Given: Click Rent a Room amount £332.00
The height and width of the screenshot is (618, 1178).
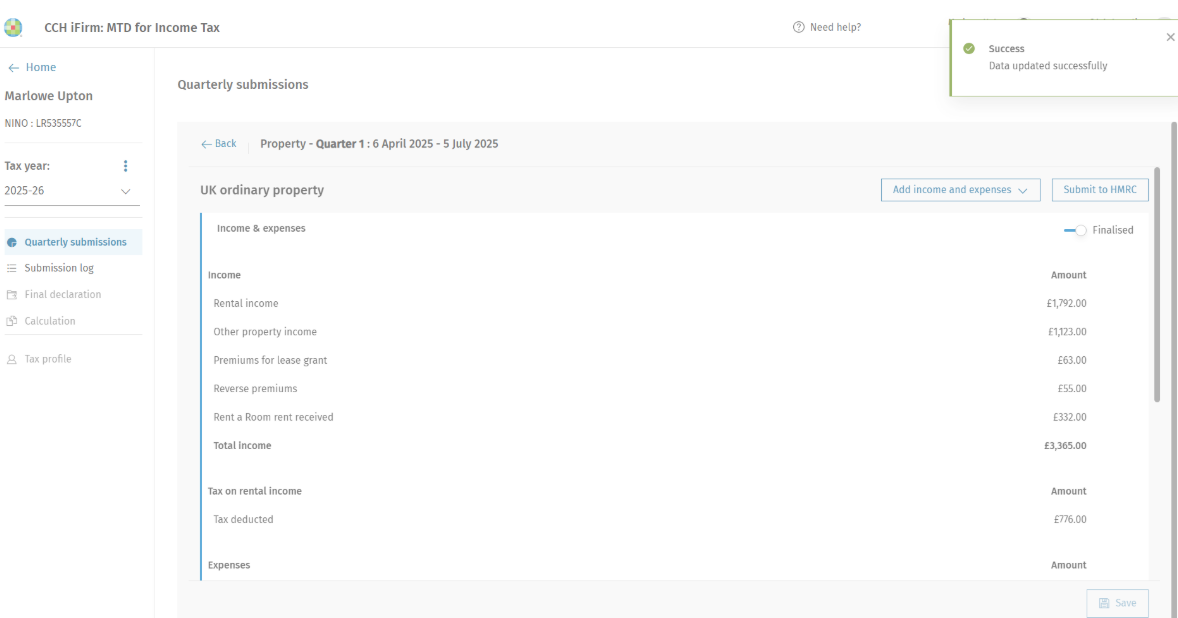Looking at the screenshot, I should pos(1070,418).
